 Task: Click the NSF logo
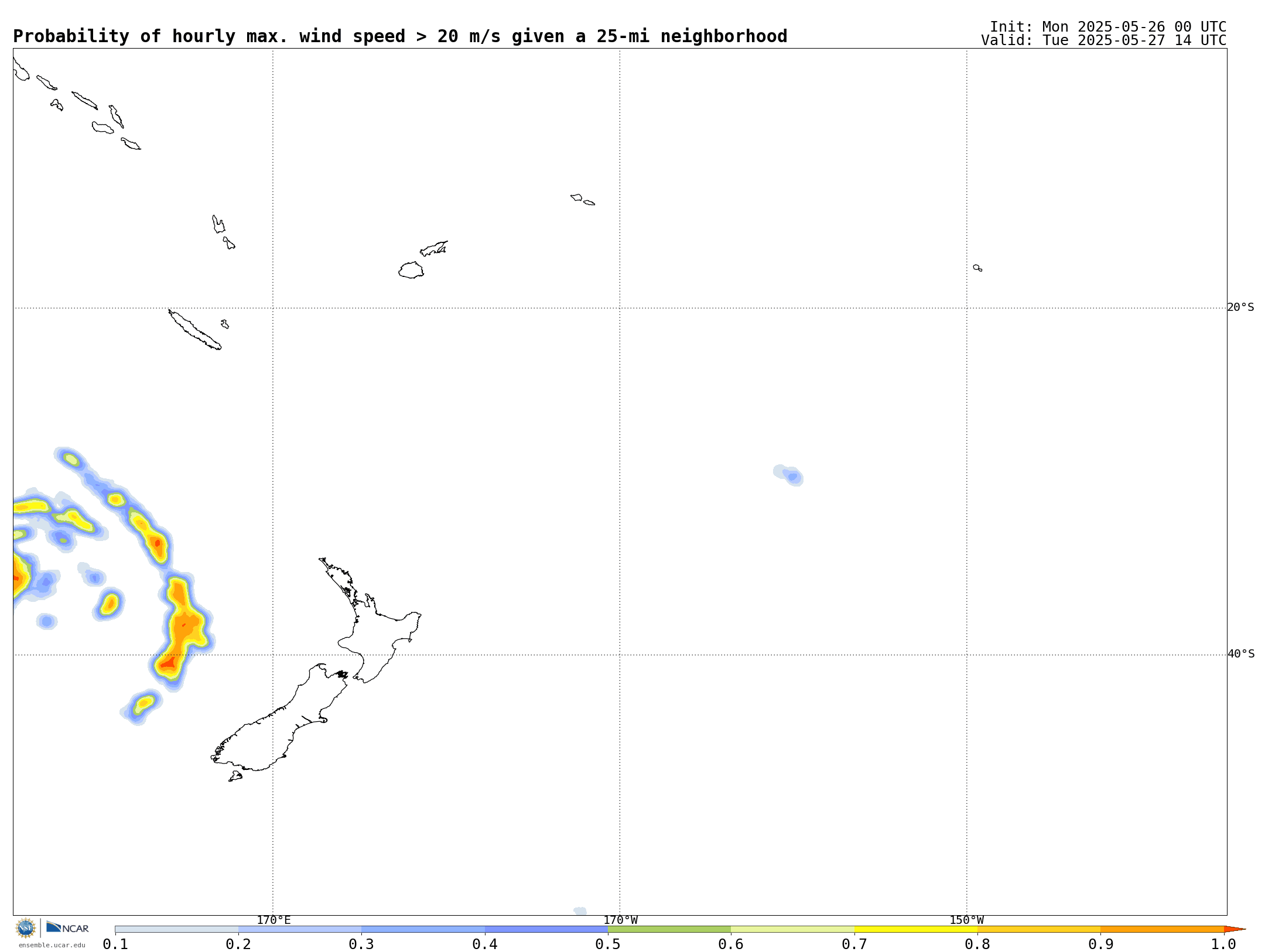tap(26, 928)
